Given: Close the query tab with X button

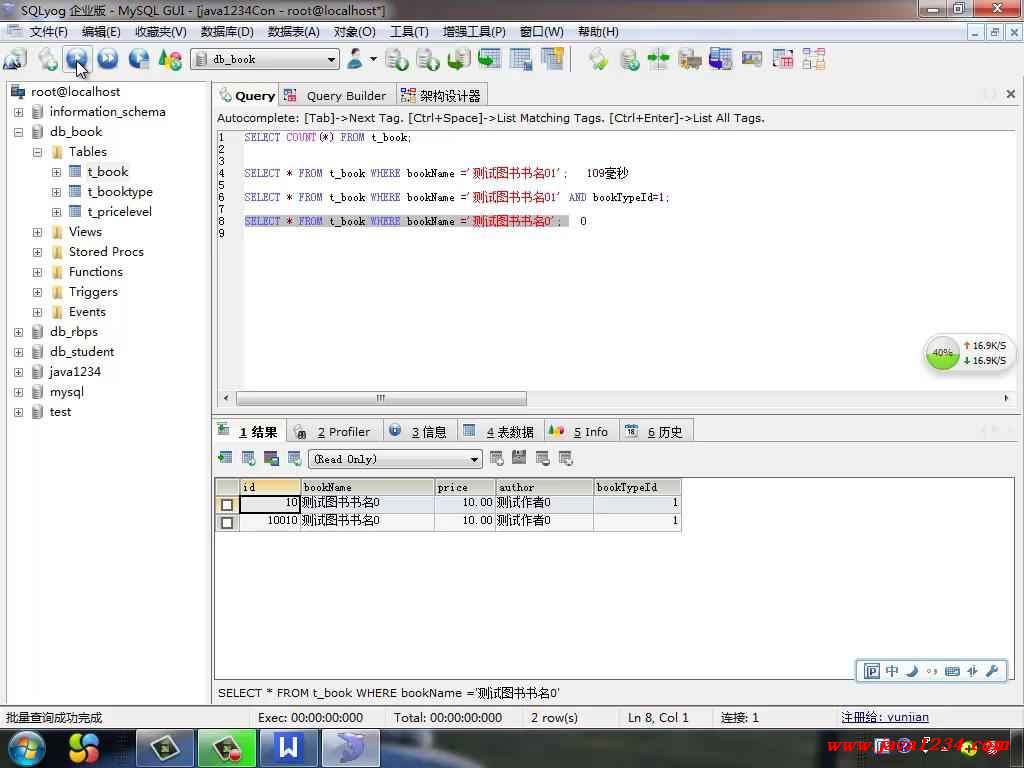Looking at the screenshot, I should (1010, 94).
